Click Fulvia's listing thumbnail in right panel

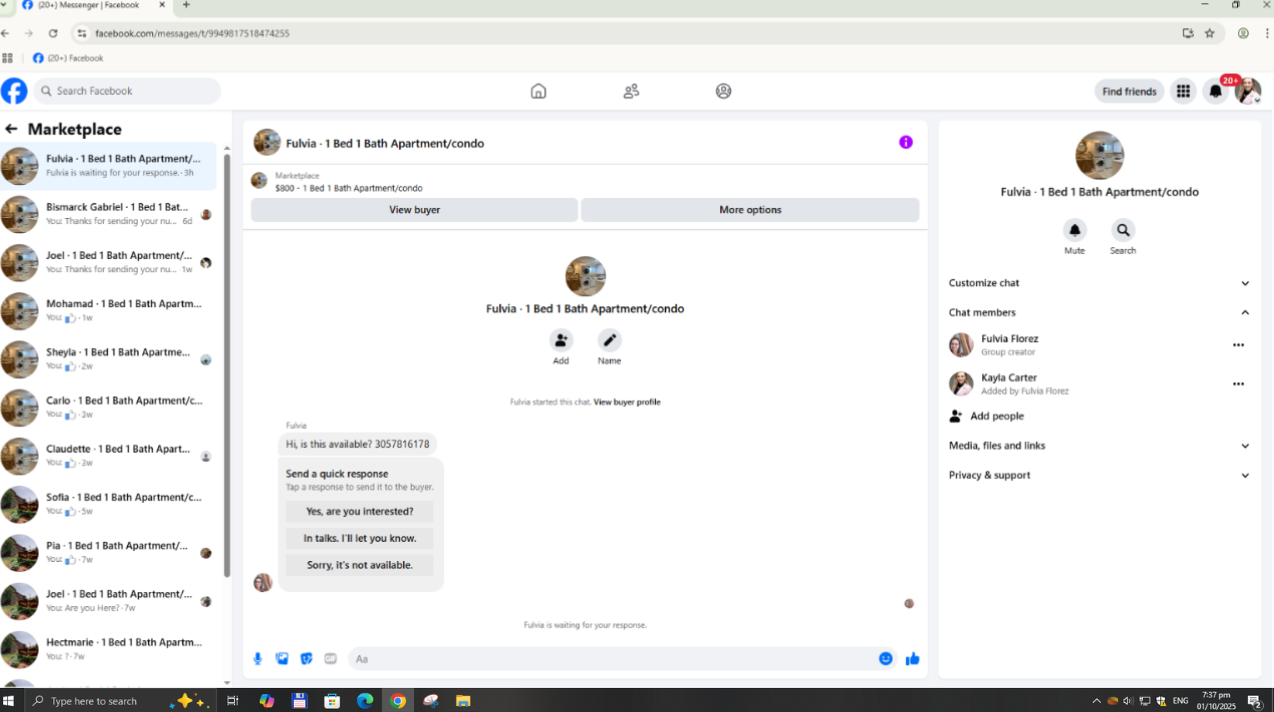tap(1100, 155)
